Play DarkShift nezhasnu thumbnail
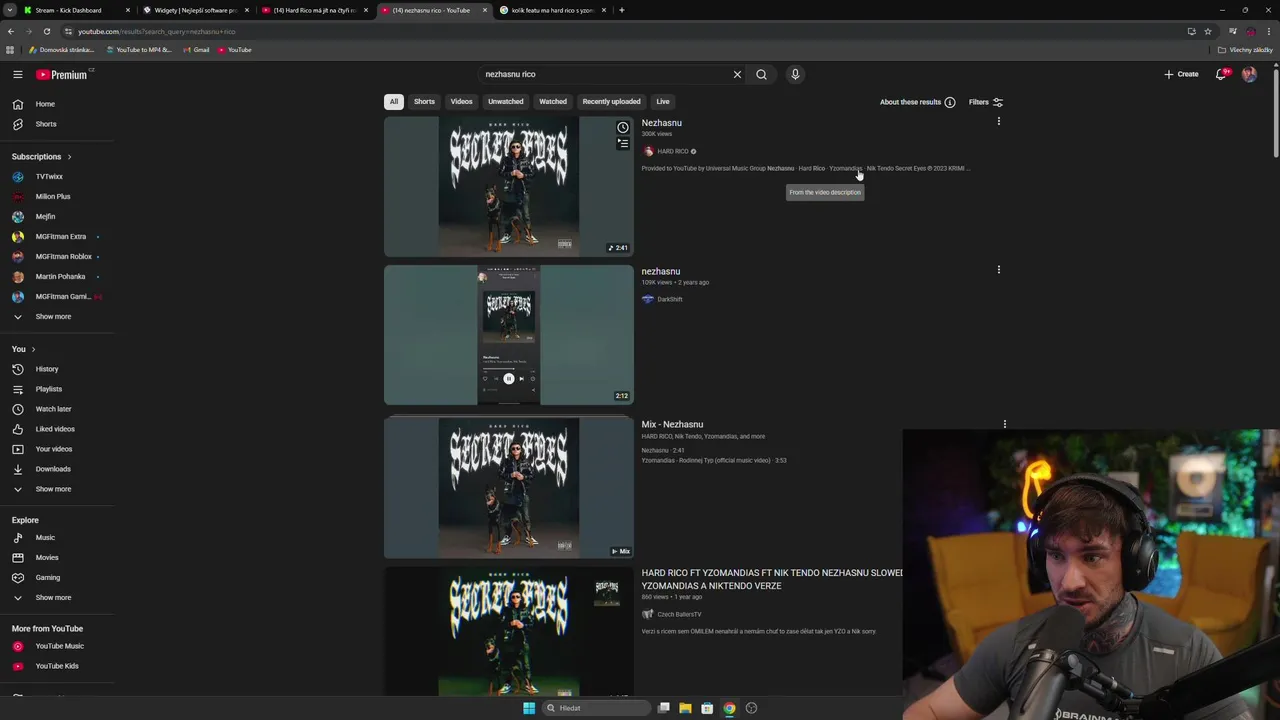Image resolution: width=1280 pixels, height=720 pixels. tap(509, 335)
